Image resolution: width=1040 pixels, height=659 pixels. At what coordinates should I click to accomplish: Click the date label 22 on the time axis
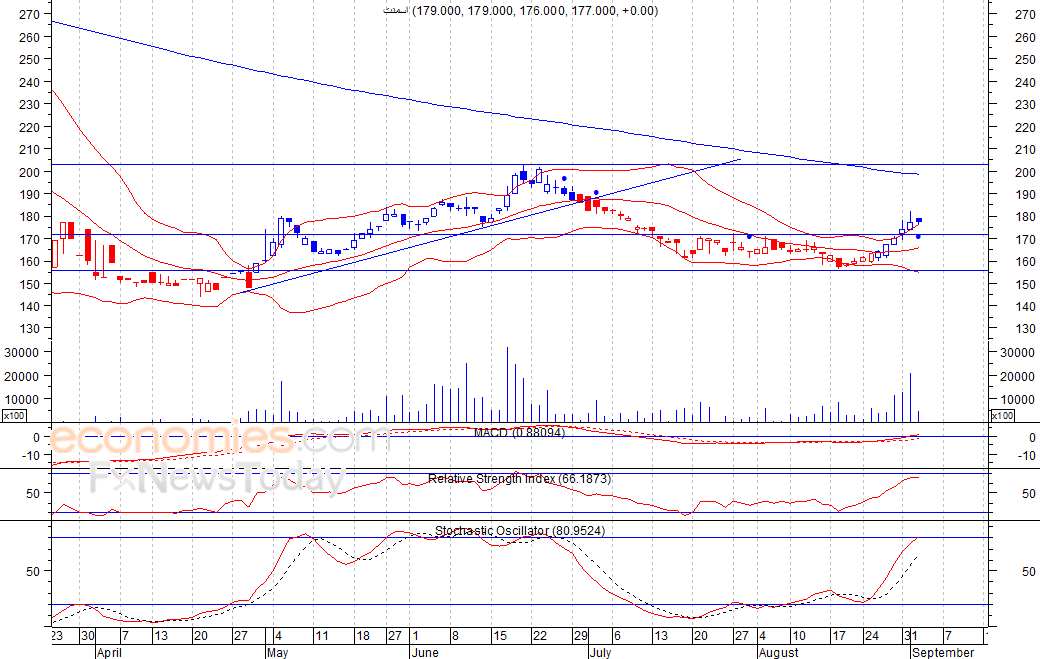click(540, 636)
